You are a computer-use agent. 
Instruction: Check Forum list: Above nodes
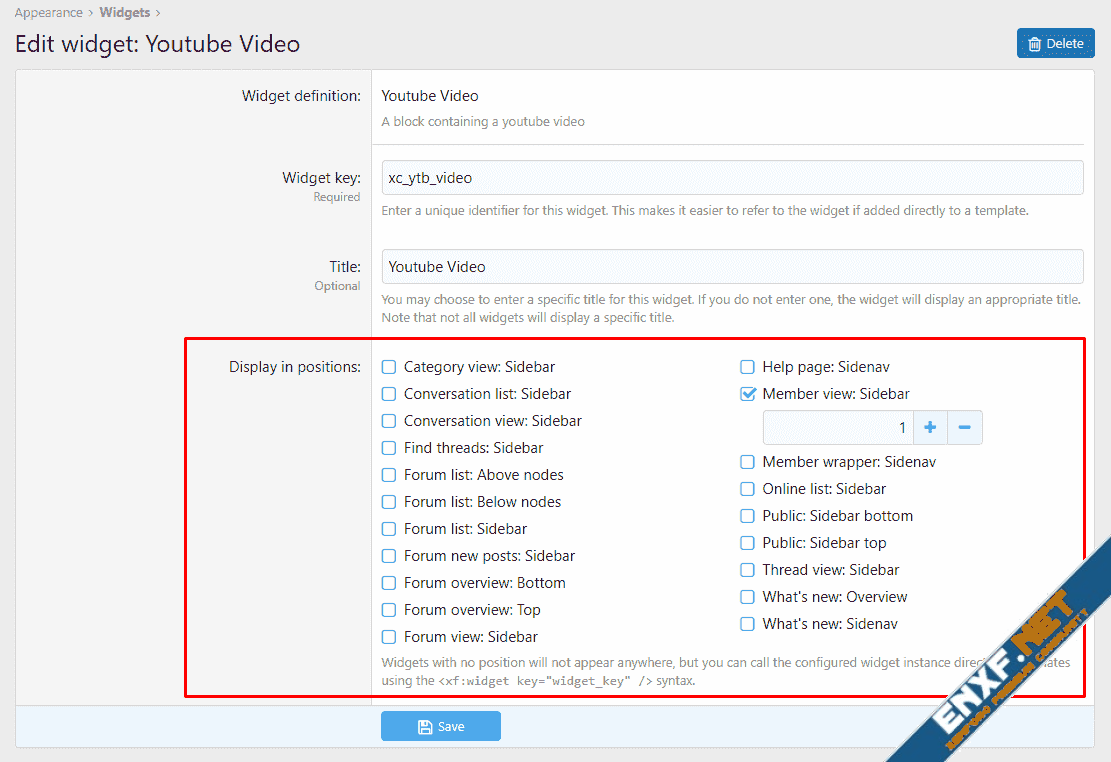point(389,475)
